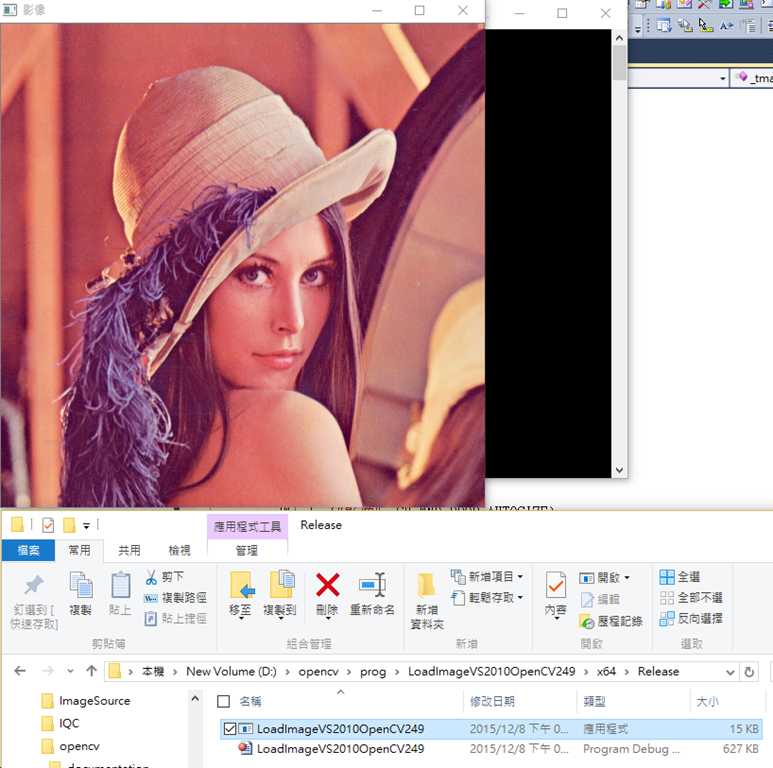Click quick access Properties checkmark icon
This screenshot has width=773, height=768.
[48, 525]
